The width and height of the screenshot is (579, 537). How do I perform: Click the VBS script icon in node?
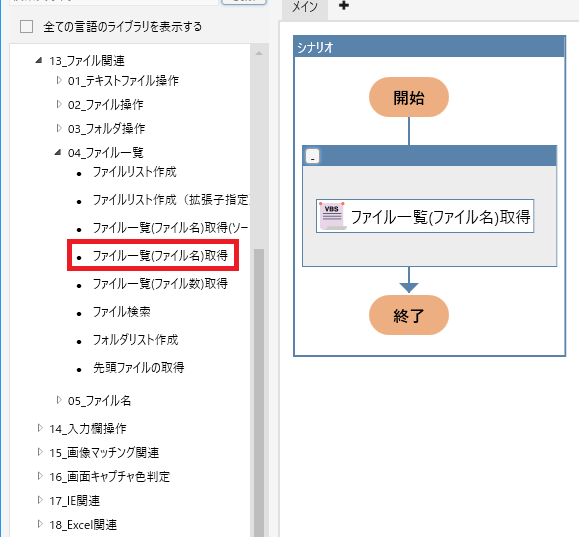coord(332,216)
